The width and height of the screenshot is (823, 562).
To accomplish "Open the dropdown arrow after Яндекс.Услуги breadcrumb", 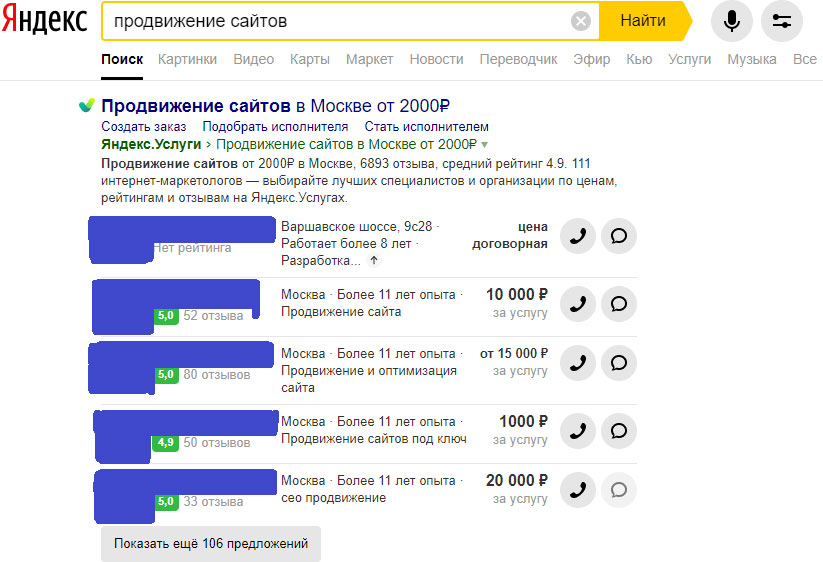I will tap(485, 145).
